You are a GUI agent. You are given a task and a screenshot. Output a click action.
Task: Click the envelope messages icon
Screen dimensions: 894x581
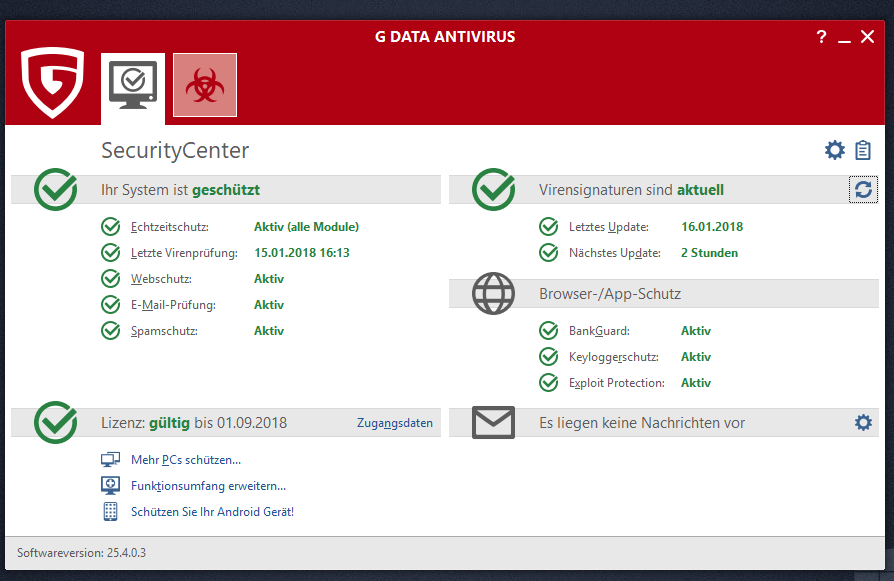tap(493, 422)
